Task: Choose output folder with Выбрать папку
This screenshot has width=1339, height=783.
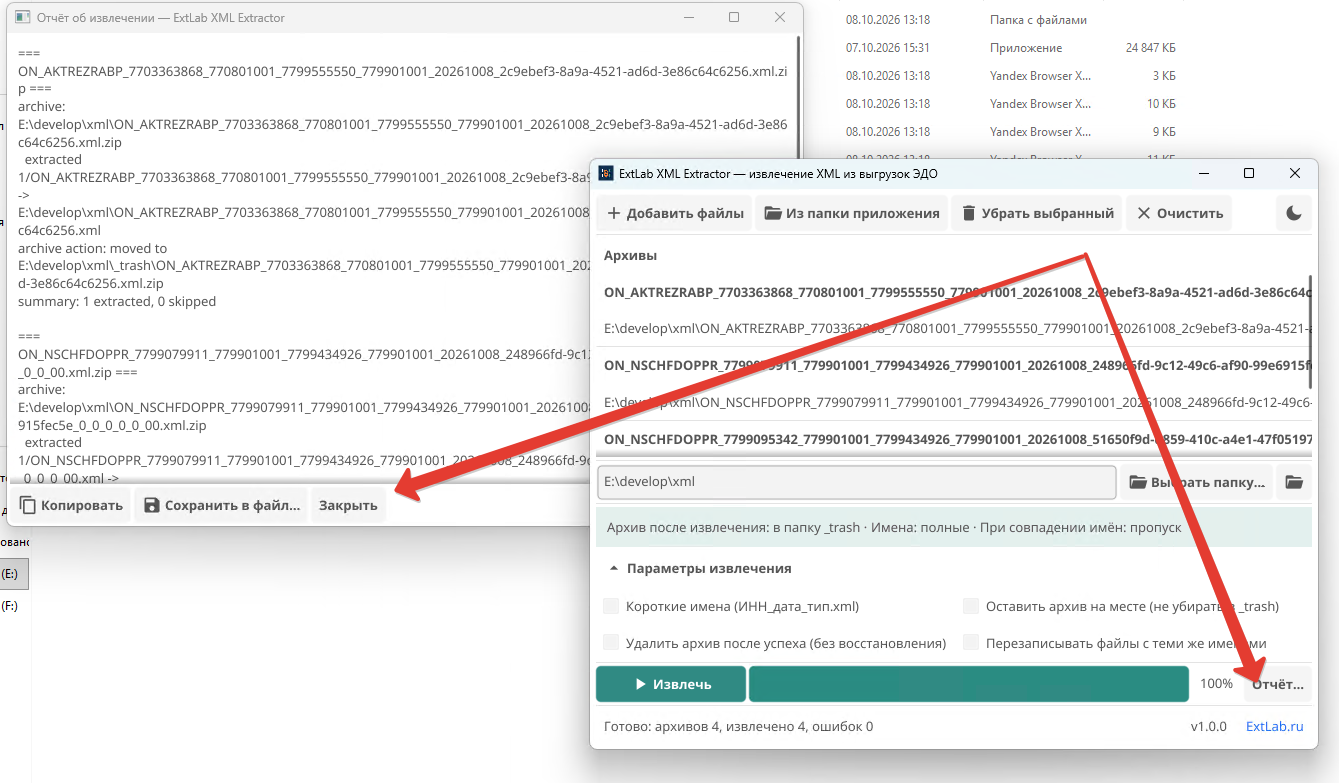Action: pos(1196,482)
